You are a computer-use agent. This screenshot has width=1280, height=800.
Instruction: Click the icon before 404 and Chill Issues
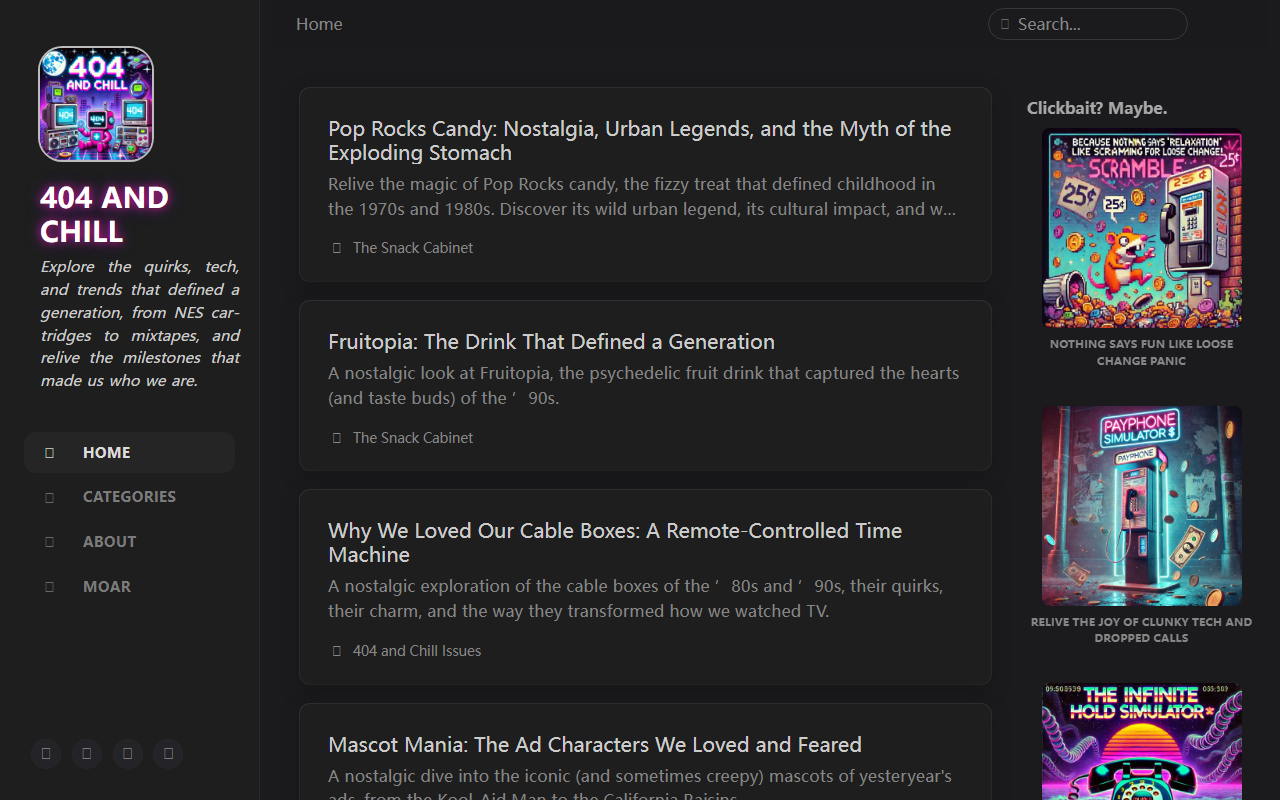[x=337, y=651]
